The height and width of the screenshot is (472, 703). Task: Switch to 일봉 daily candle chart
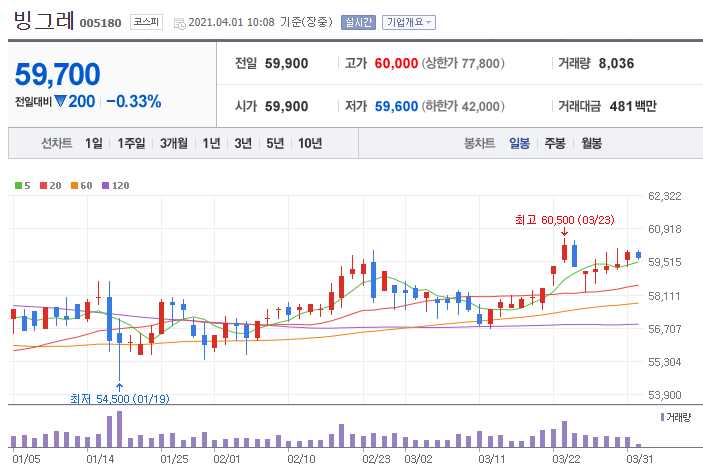click(519, 143)
